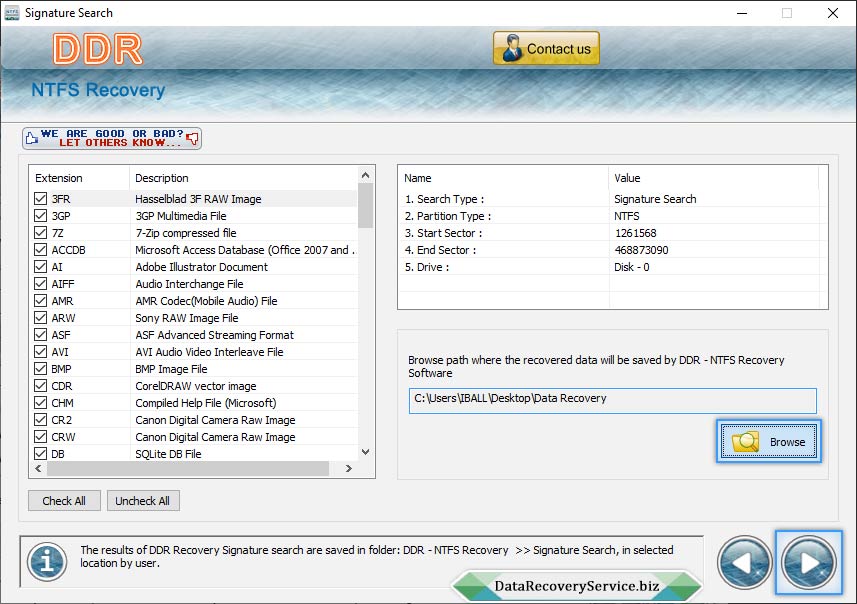Toggle the AIFF extension checkbox
This screenshot has width=857, height=604.
40,283
